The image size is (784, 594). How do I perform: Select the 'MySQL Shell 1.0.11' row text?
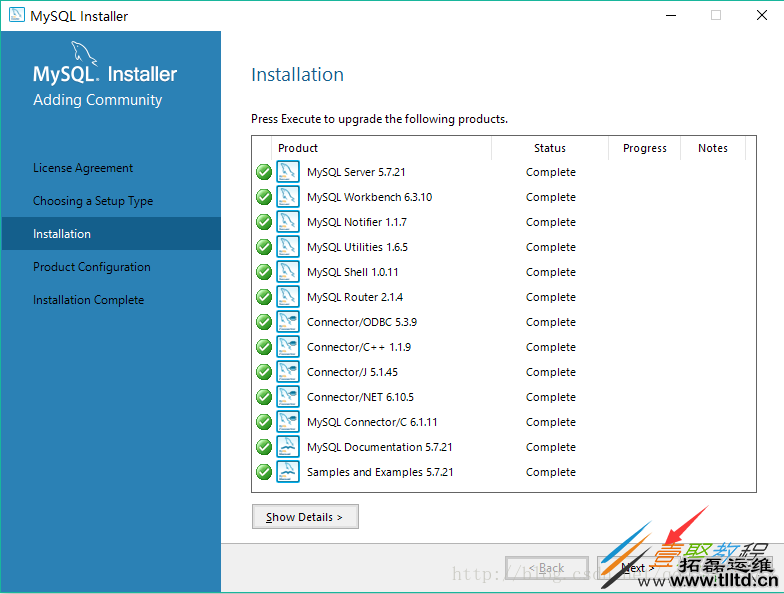[x=352, y=272]
